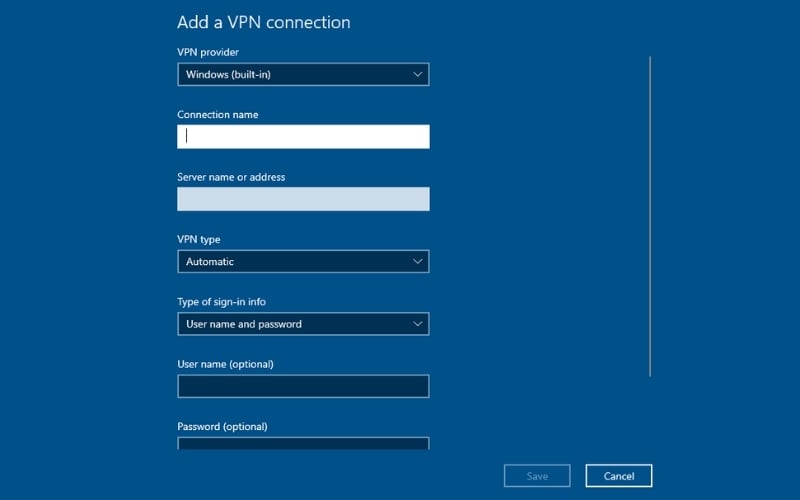Click the Server name or address field
Screen dimensions: 800x500
(x=303, y=199)
